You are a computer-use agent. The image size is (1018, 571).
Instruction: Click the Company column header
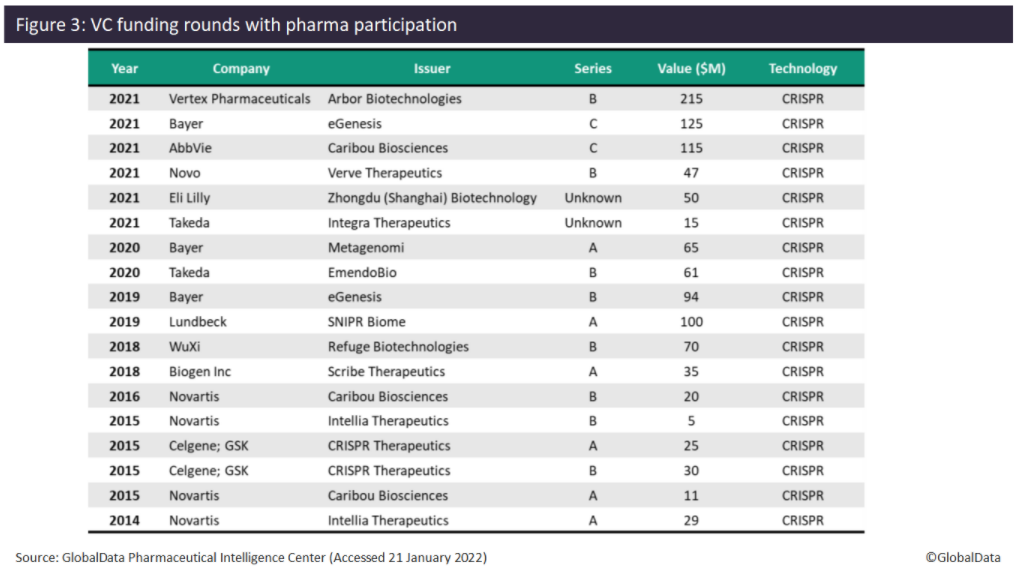(241, 69)
